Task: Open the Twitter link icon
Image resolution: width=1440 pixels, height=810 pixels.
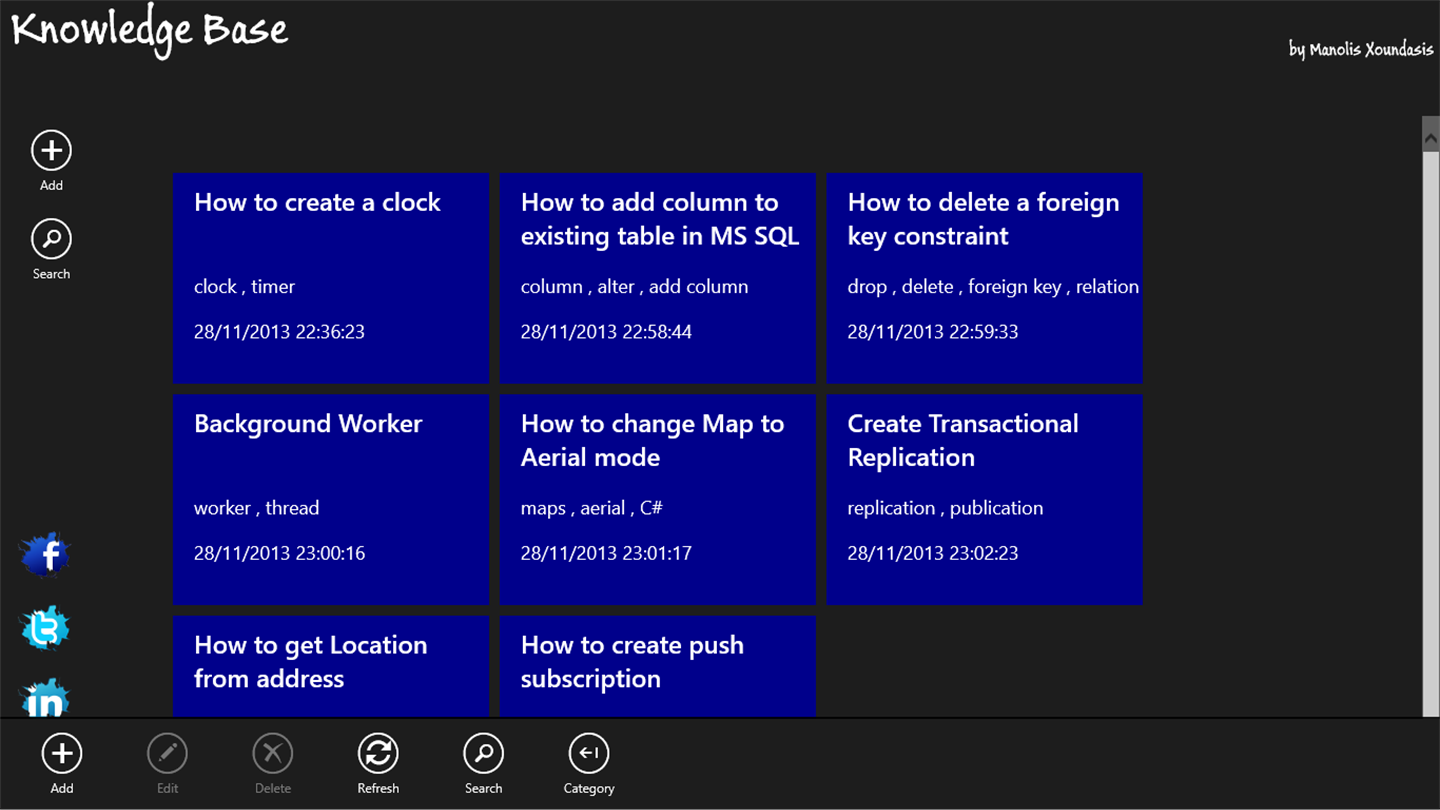Action: (45, 628)
